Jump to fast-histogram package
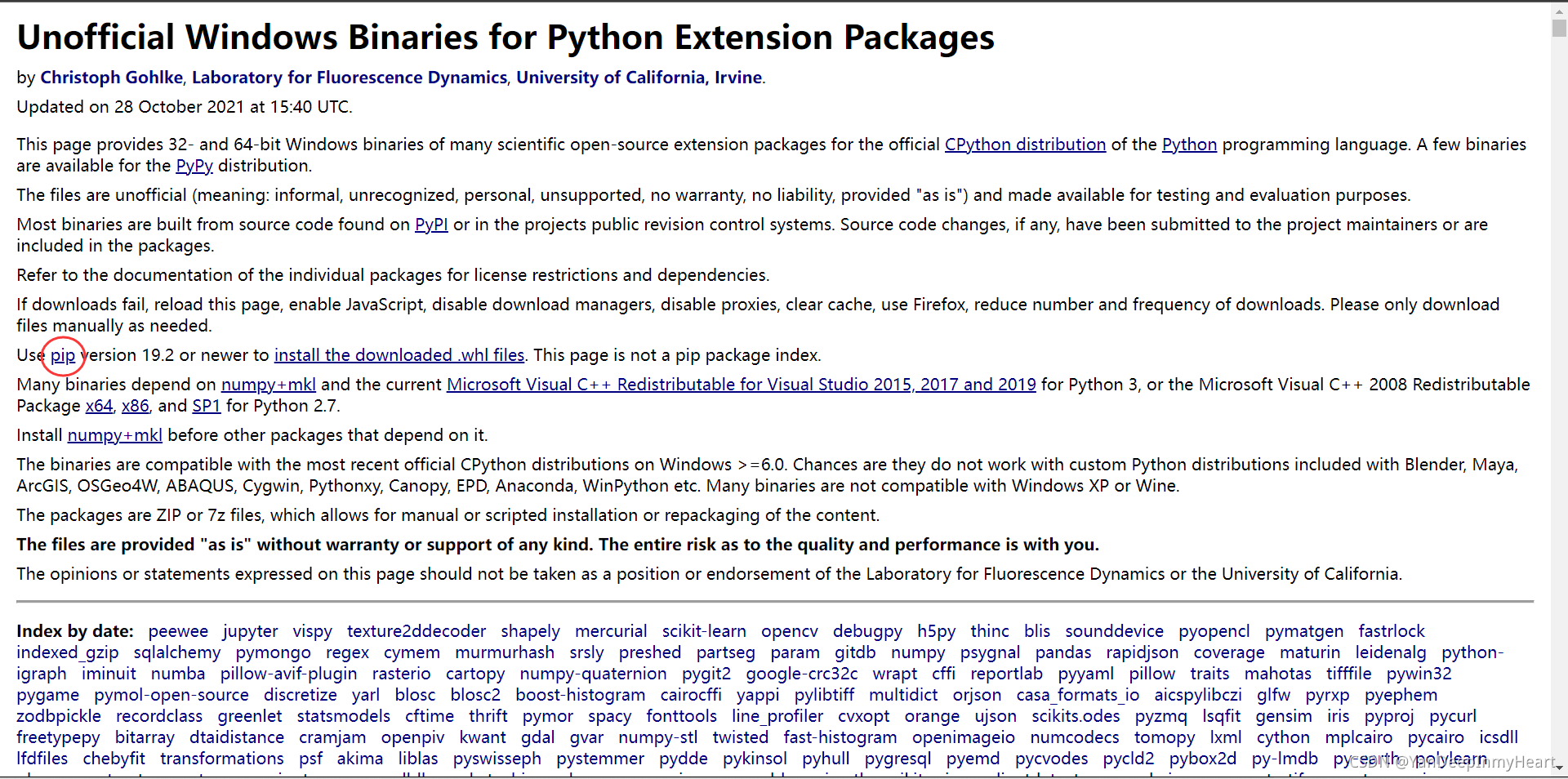The width and height of the screenshot is (1568, 779). [840, 737]
